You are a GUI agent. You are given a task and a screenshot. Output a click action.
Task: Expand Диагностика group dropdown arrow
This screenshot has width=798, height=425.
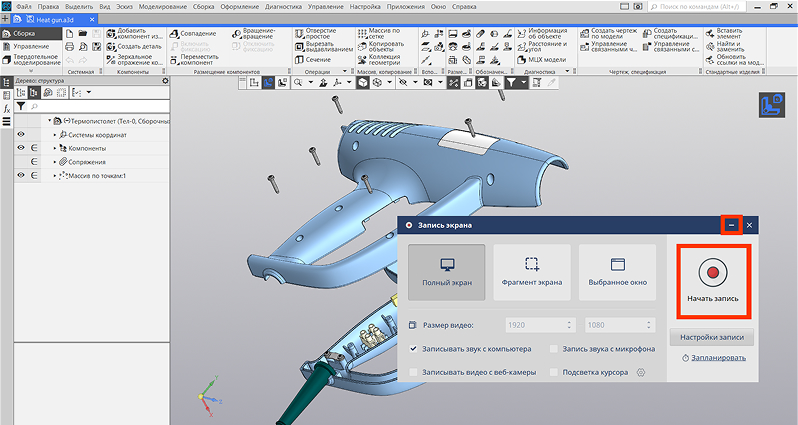pyautogui.click(x=567, y=72)
